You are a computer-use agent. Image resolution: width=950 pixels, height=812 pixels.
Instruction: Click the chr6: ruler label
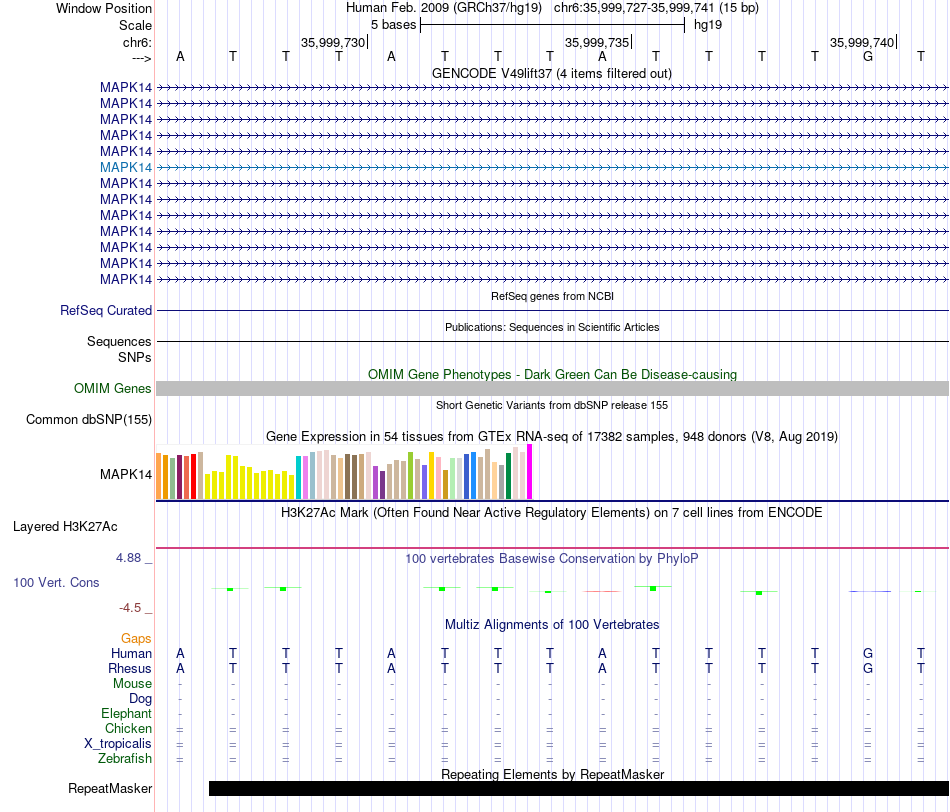point(137,42)
